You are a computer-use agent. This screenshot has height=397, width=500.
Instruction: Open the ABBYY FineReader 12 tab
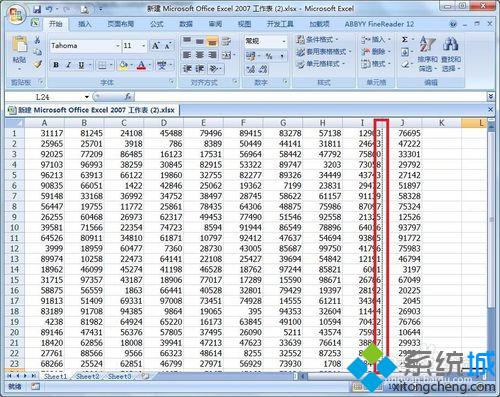pos(379,24)
